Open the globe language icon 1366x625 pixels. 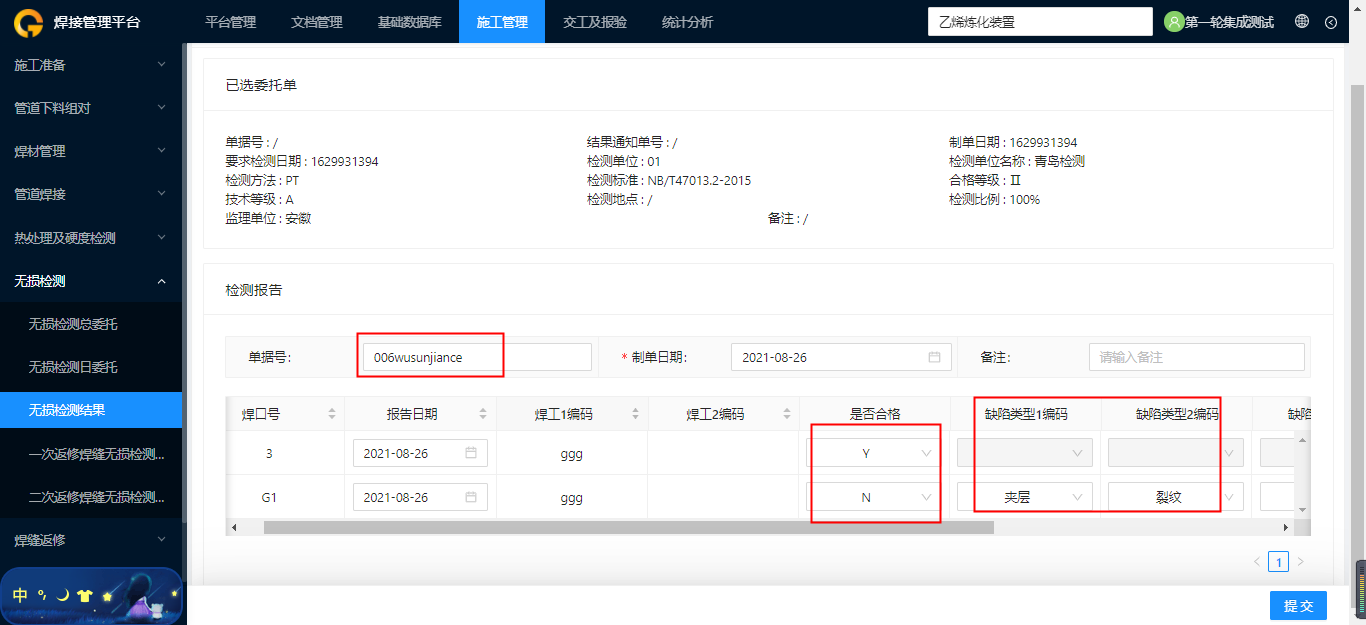1302,21
